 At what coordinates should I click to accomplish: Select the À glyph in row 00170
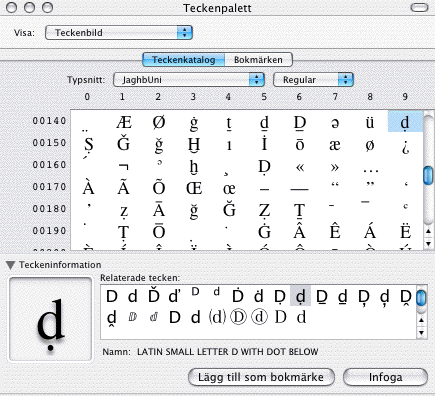89,187
